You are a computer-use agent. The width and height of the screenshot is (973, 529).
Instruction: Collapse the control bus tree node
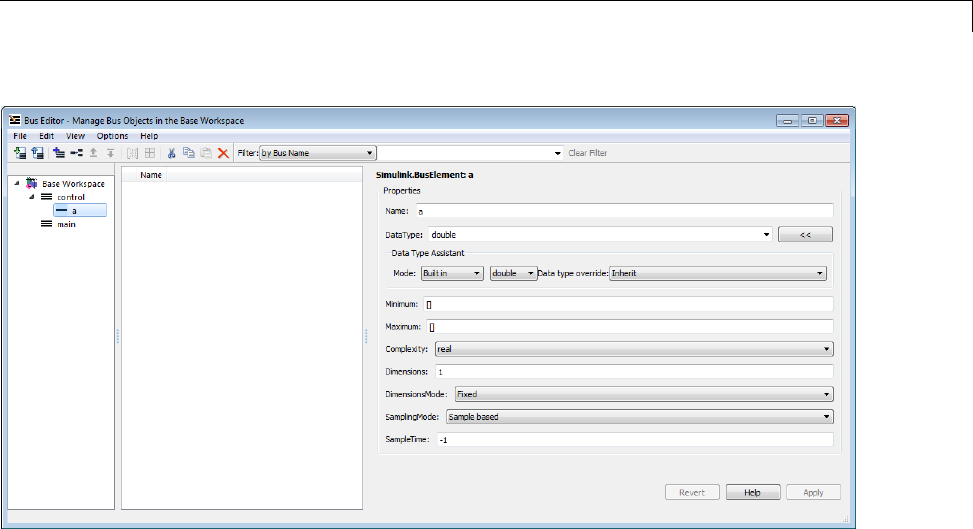tap(32, 197)
